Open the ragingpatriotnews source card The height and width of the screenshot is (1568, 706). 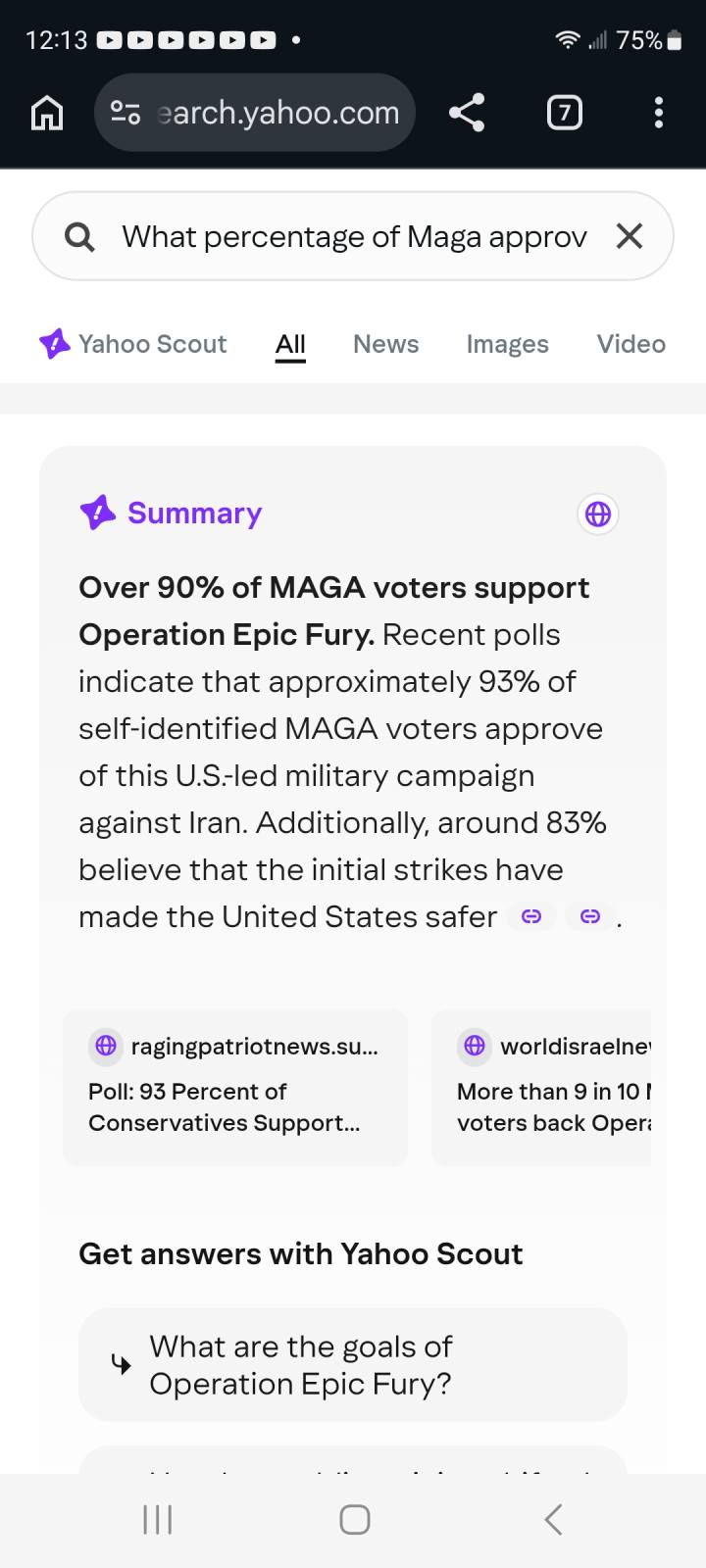click(235, 1088)
